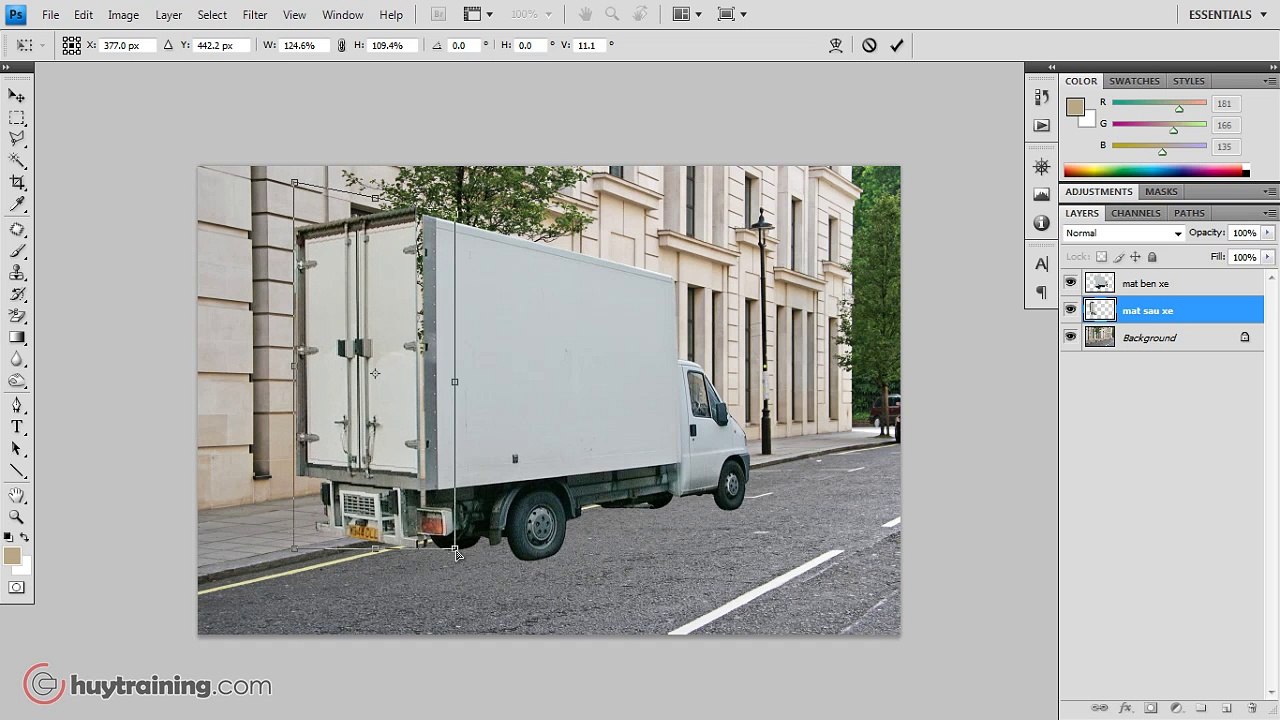Open the Normal blend mode dropdown

pyautogui.click(x=1124, y=233)
